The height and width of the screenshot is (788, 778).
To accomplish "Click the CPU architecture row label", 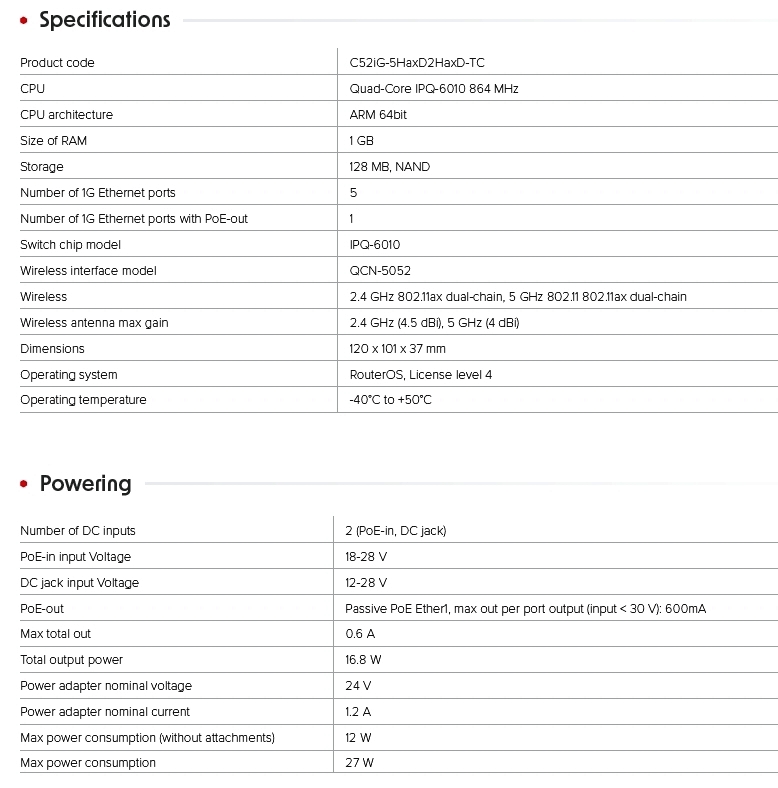I will [x=66, y=115].
